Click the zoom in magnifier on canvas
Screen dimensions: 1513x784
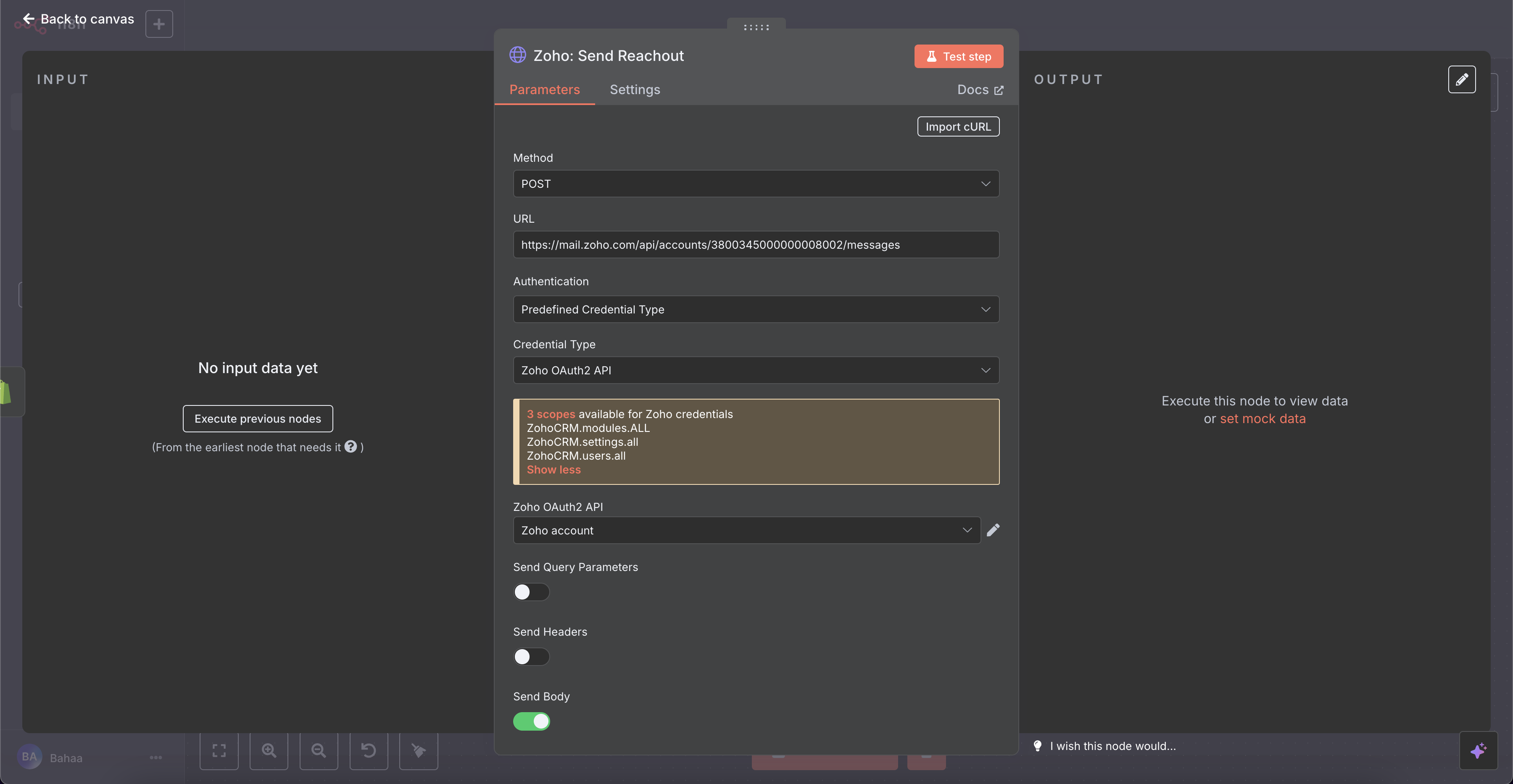[x=269, y=750]
